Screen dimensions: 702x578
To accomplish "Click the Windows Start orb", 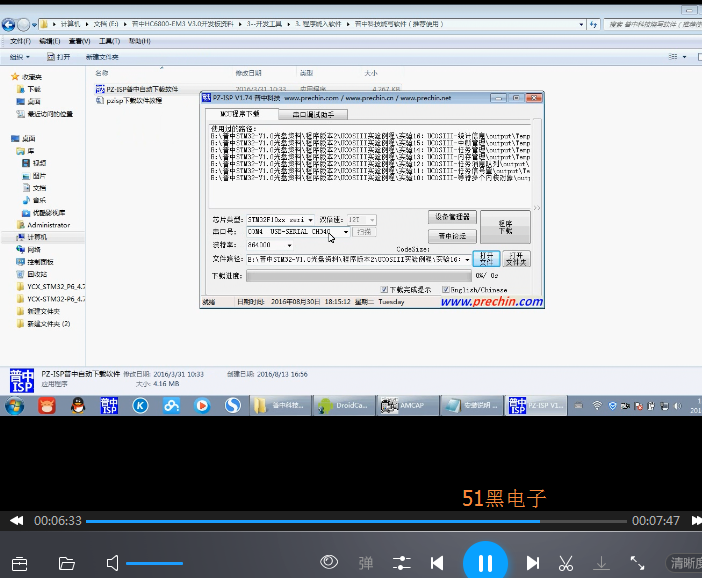I will click(15, 406).
